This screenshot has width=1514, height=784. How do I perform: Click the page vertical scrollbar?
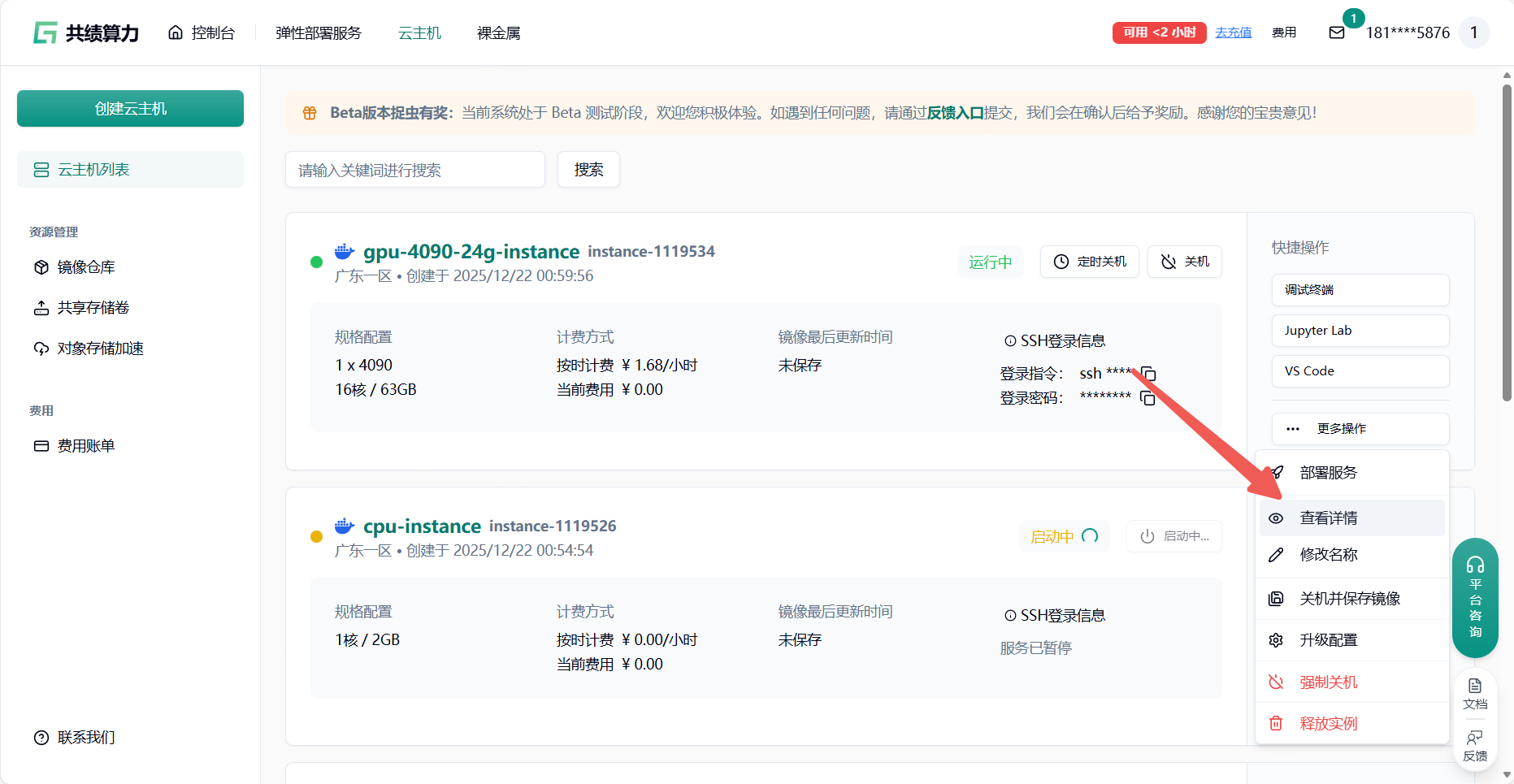pos(1507,244)
